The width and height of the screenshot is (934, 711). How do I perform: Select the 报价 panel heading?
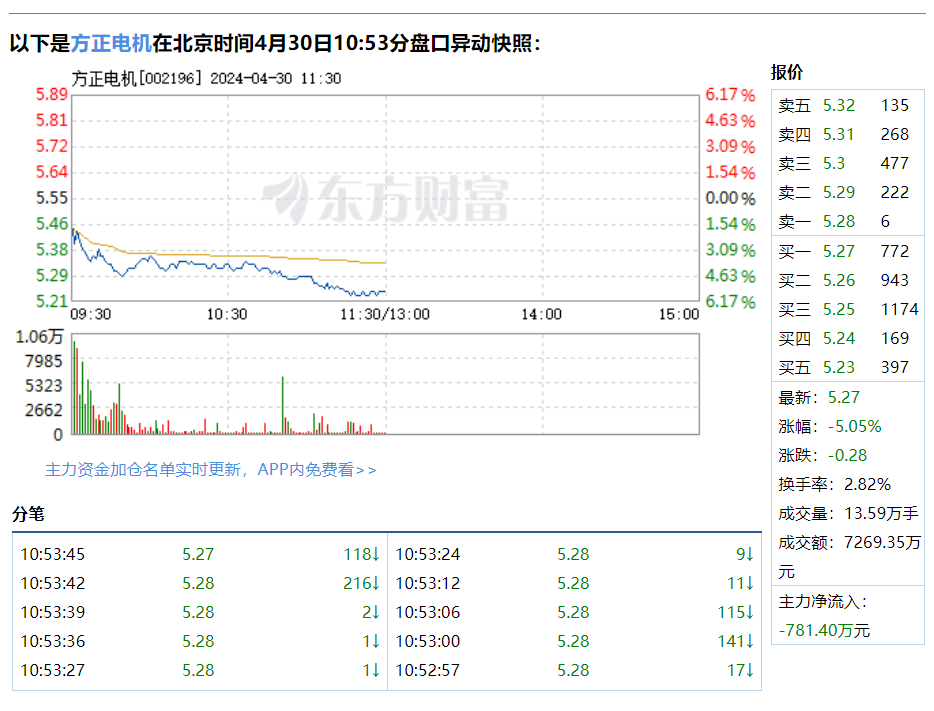tap(787, 72)
